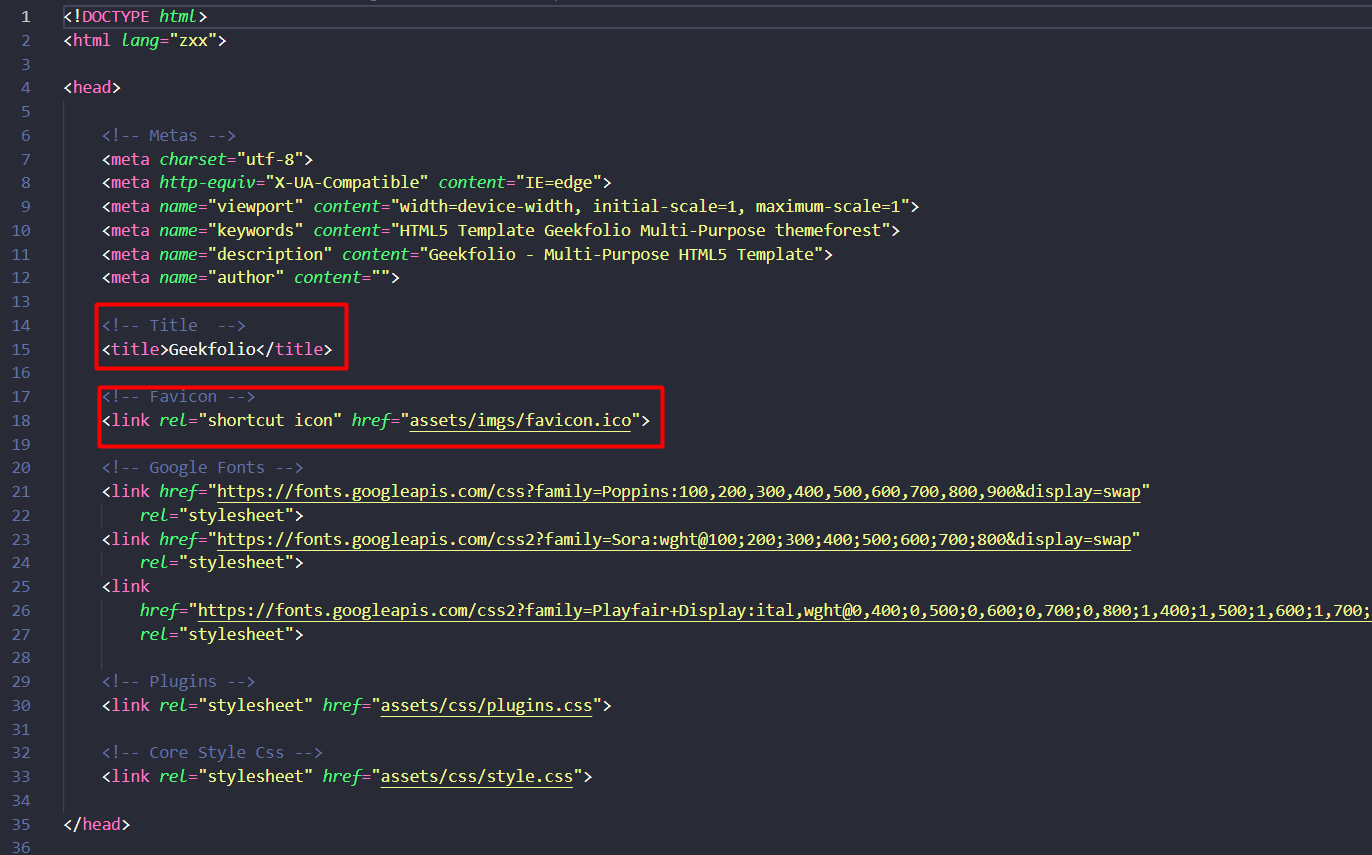Select line number 1 in gutter
This screenshot has width=1372, height=855.
[24, 17]
